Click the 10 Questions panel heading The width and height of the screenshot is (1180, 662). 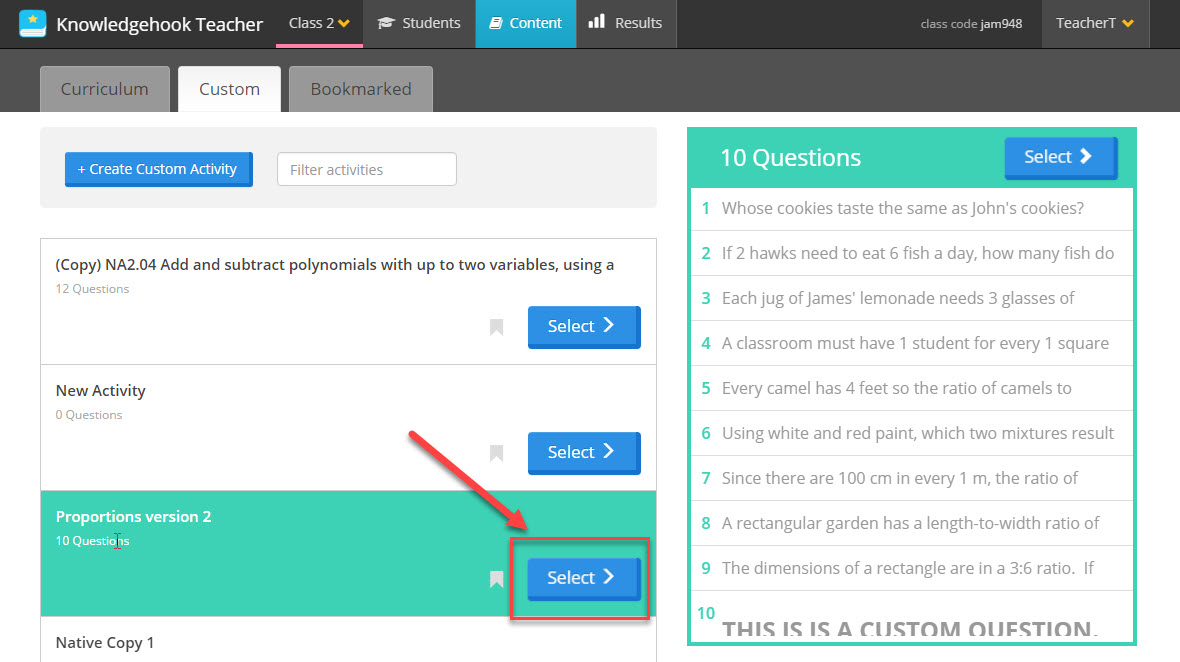[790, 157]
